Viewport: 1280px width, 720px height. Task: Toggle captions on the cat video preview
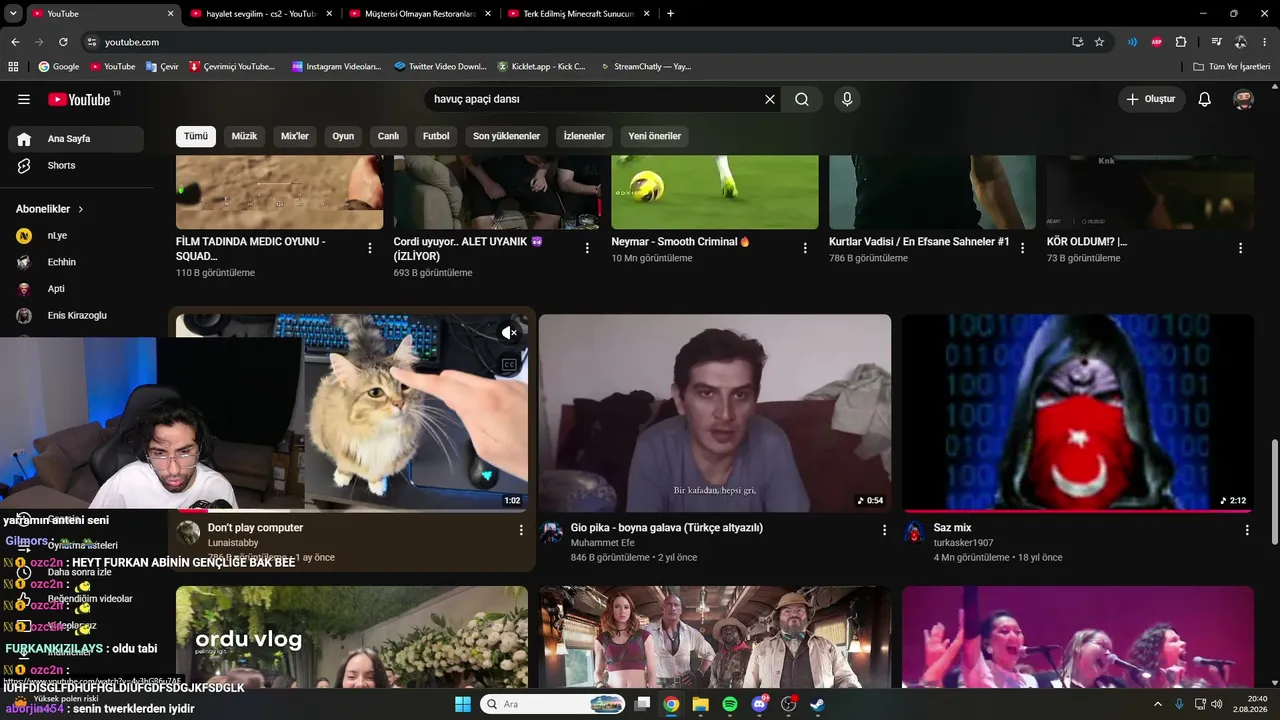click(509, 365)
